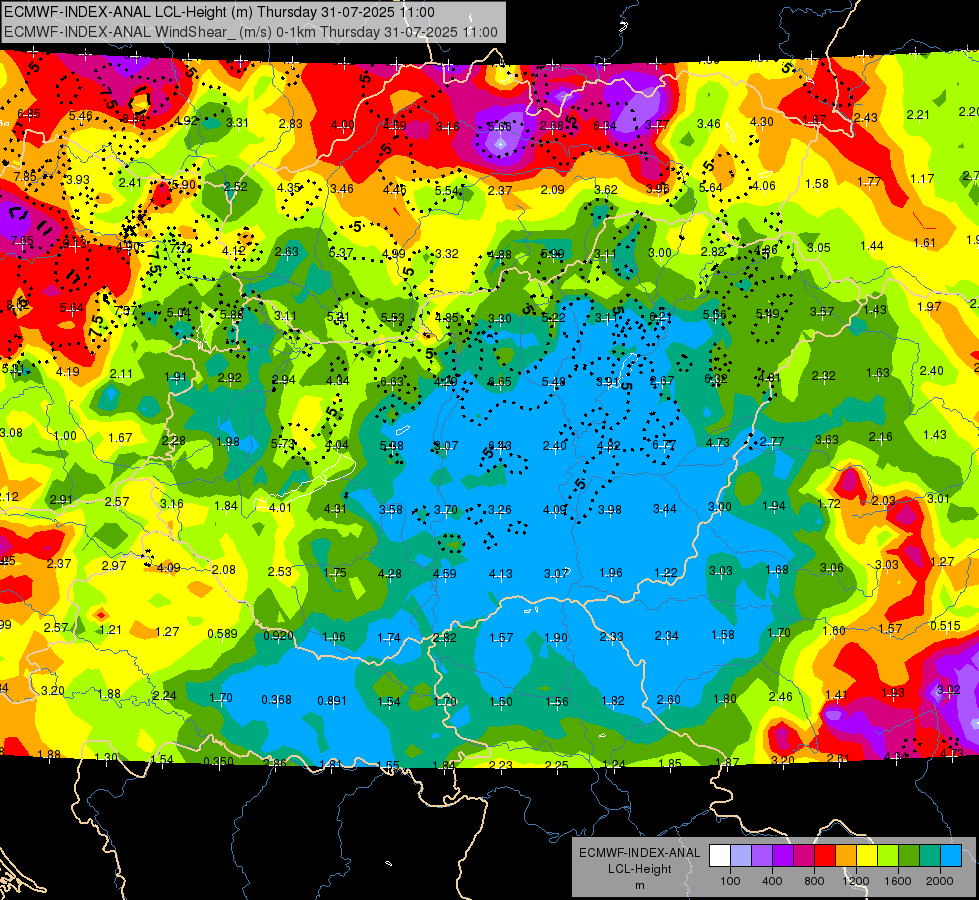Click the wind shear value 4.28

pyautogui.click(x=390, y=573)
